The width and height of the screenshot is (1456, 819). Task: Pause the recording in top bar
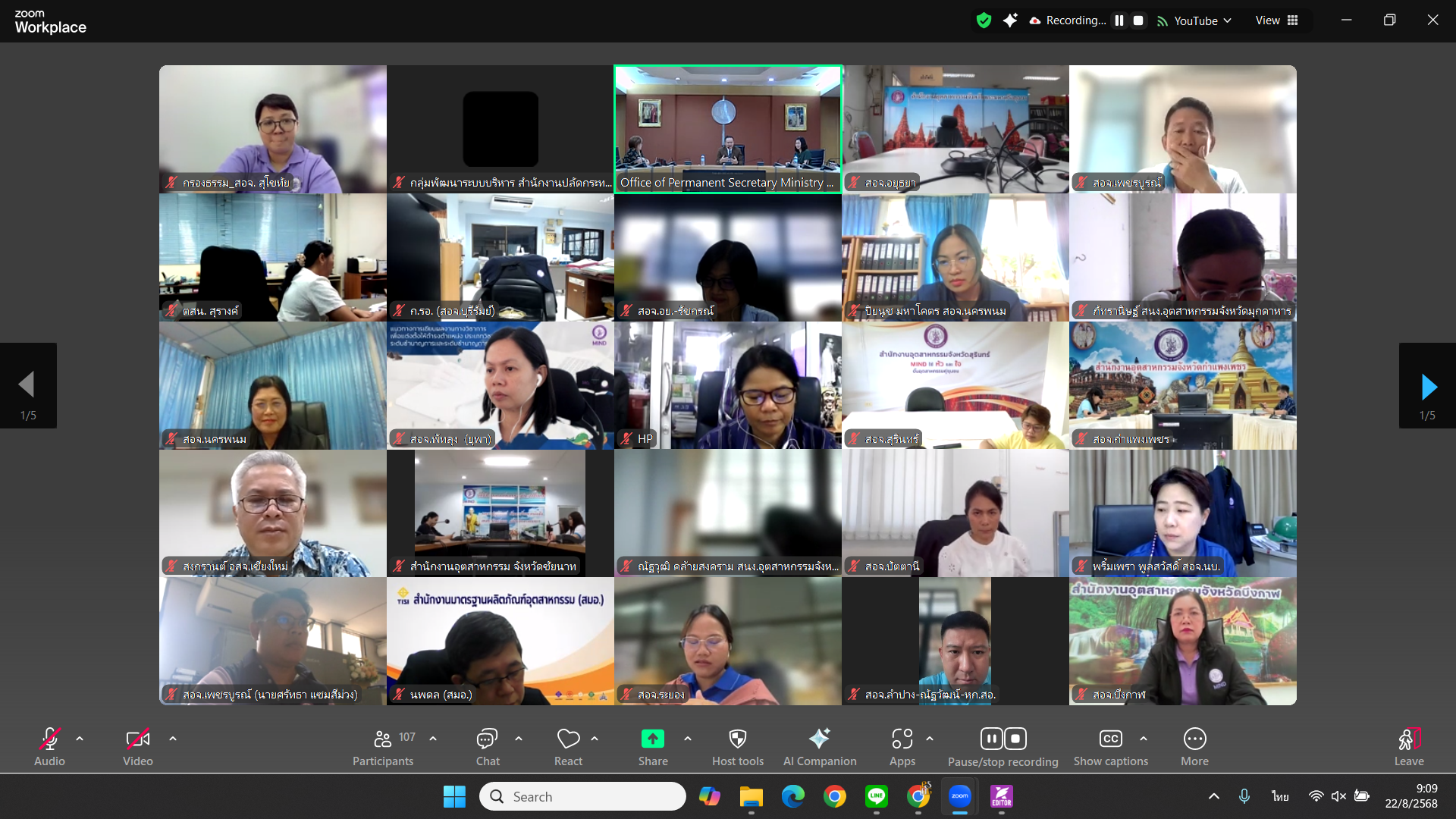click(1119, 20)
